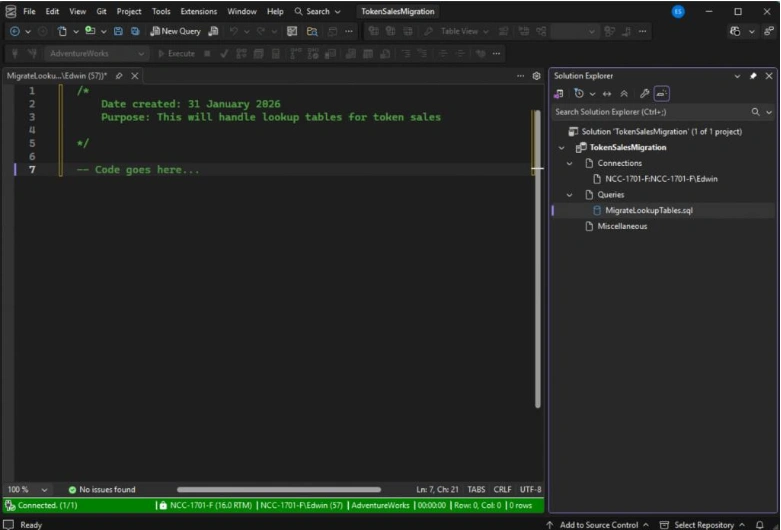Open the Project menu
The height and width of the screenshot is (530, 781).
pos(129,11)
